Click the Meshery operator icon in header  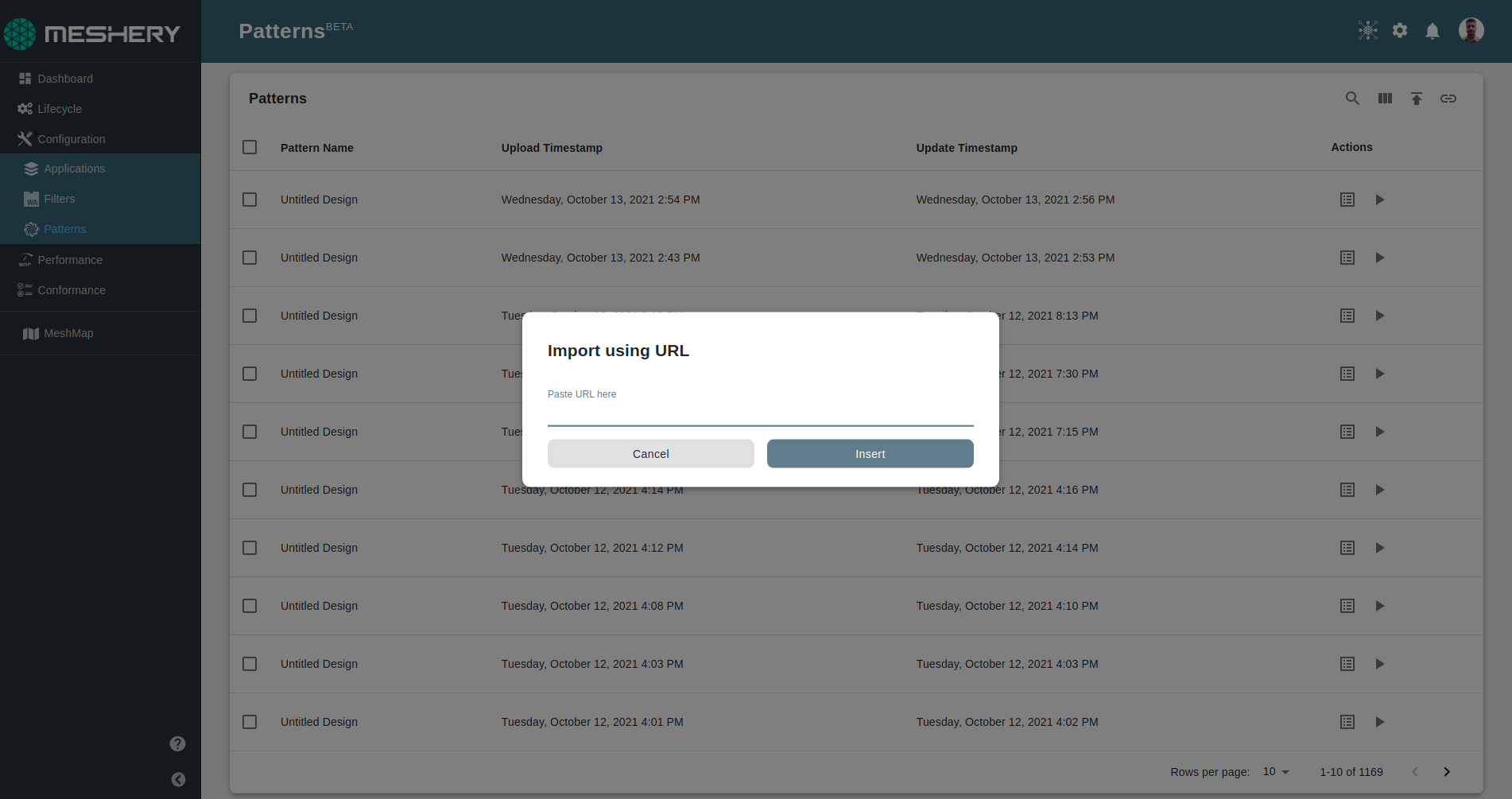pos(1368,30)
